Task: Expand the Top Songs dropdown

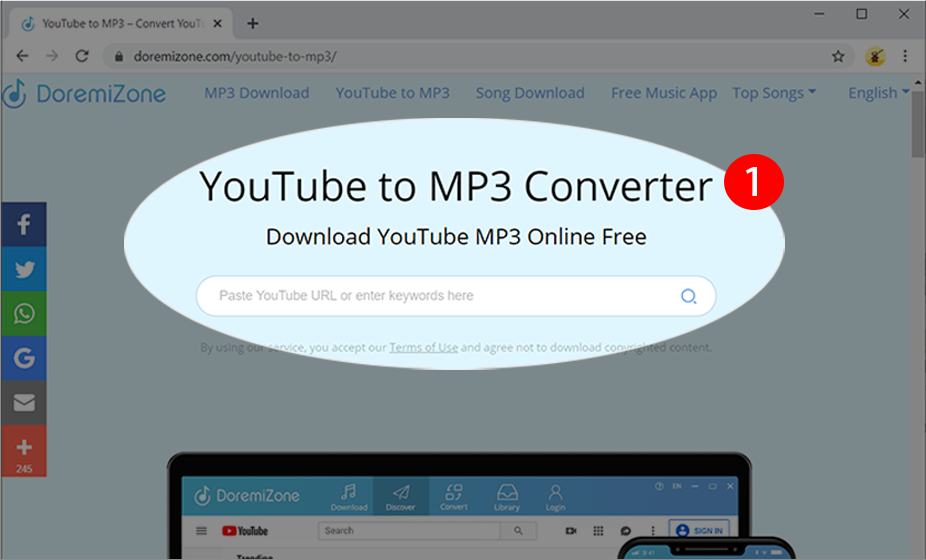Action: tap(774, 93)
